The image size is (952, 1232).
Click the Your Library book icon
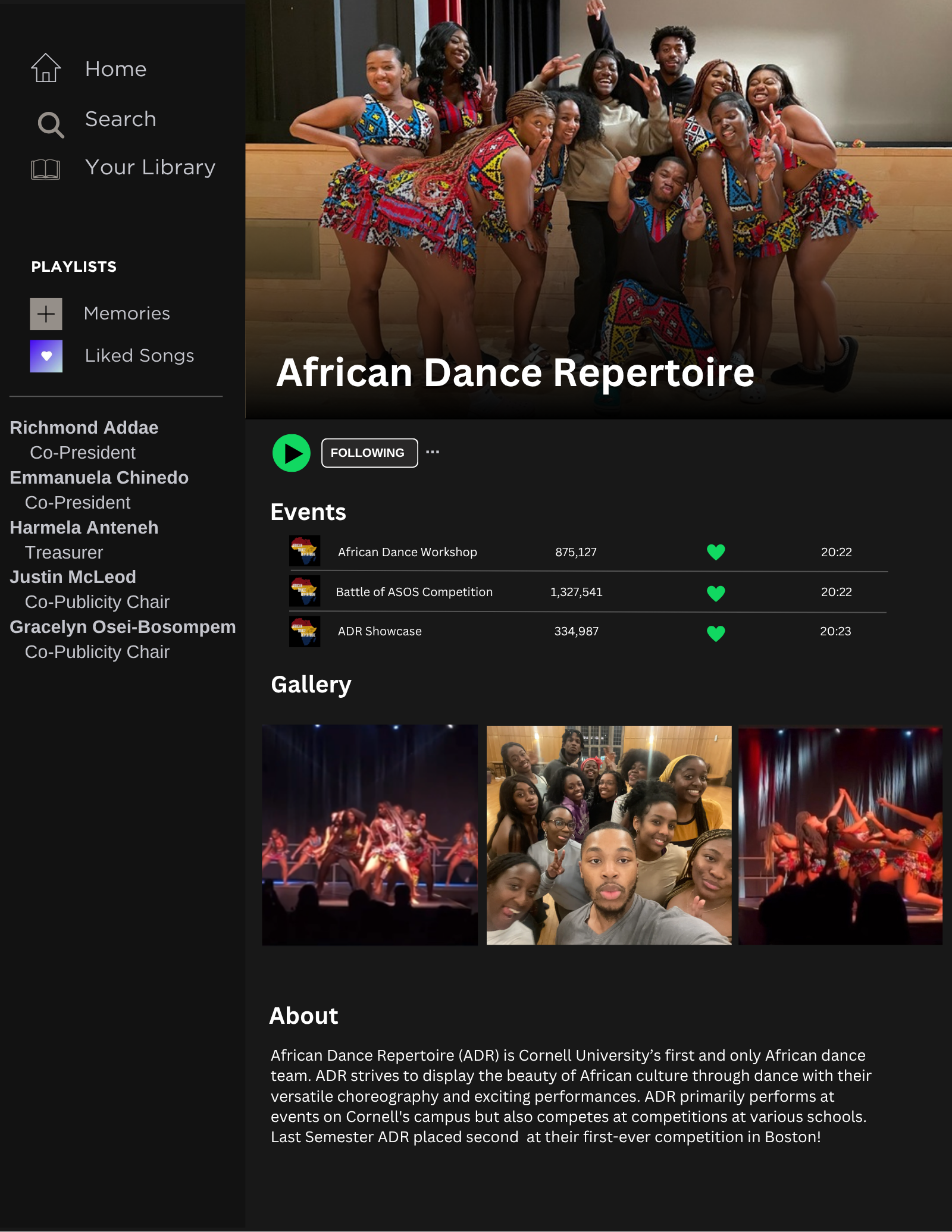tap(46, 169)
